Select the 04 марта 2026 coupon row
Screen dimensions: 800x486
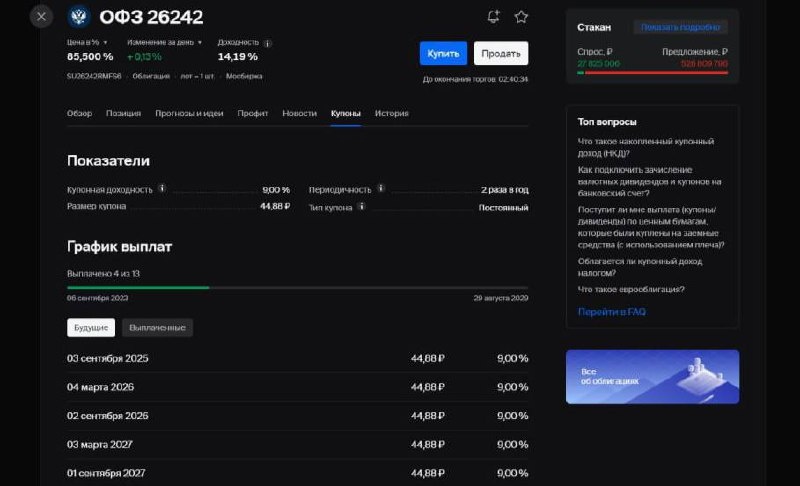297,387
